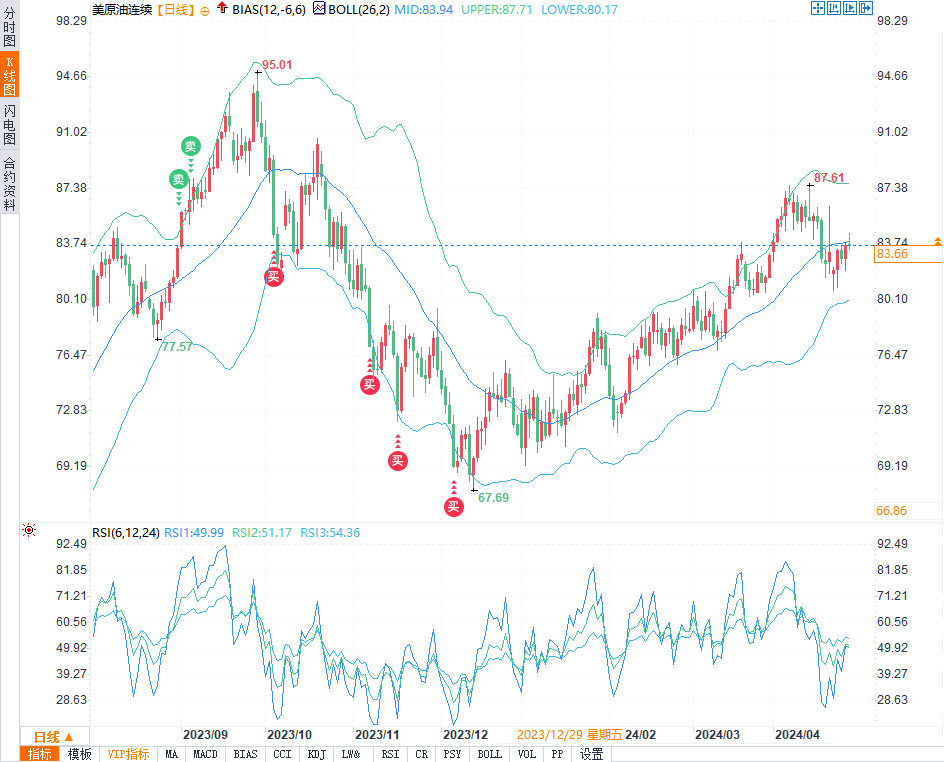
Task: Switch to the 分时图 side tab
Action: tap(9, 30)
